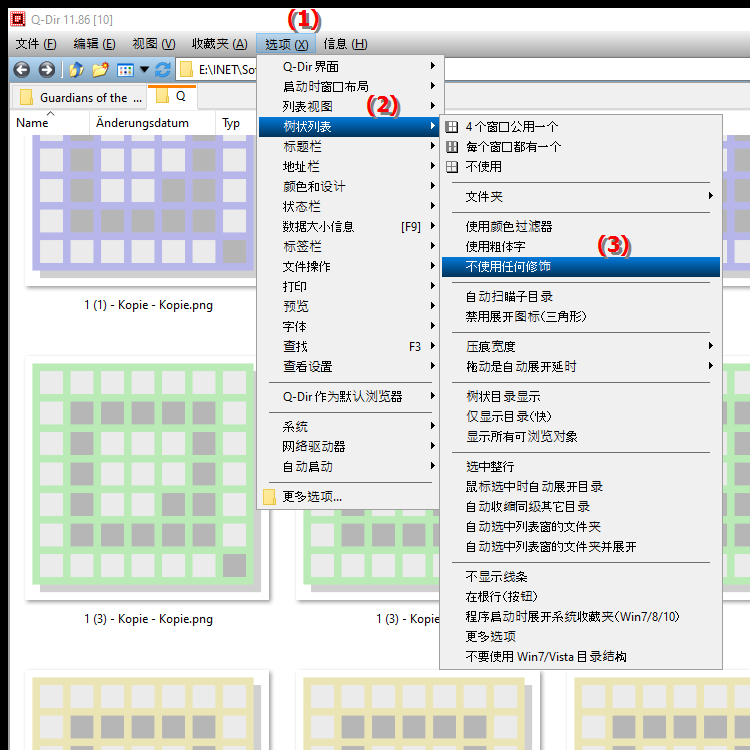Open the 视图 (V) menu
The height and width of the screenshot is (750, 750).
pos(154,44)
